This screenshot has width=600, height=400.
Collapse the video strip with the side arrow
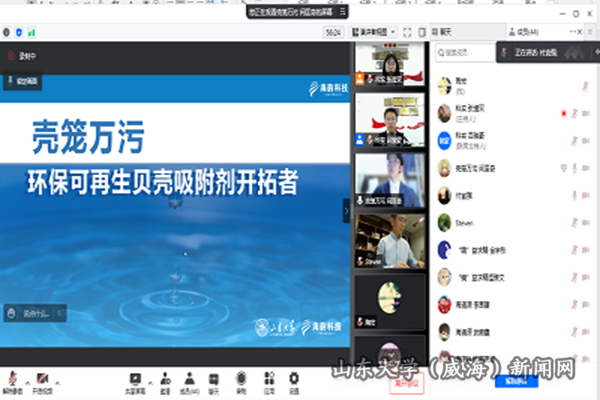tap(346, 211)
